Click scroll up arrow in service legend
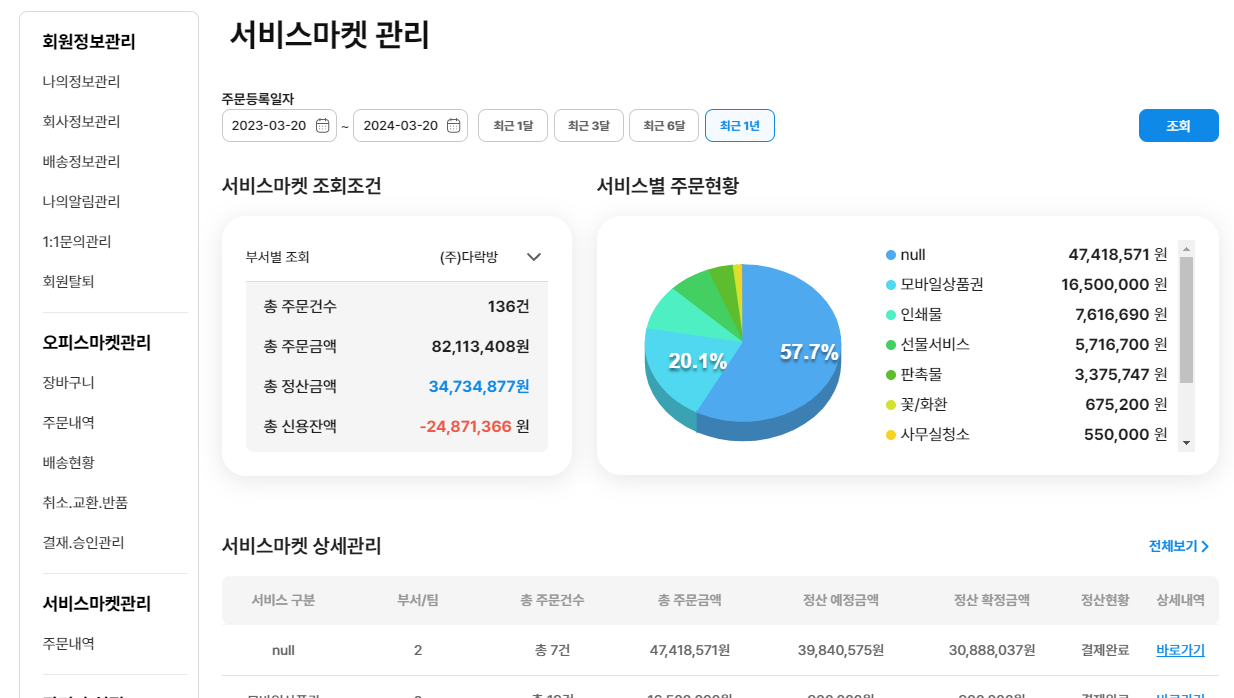This screenshot has height=698, width=1234. [1186, 248]
